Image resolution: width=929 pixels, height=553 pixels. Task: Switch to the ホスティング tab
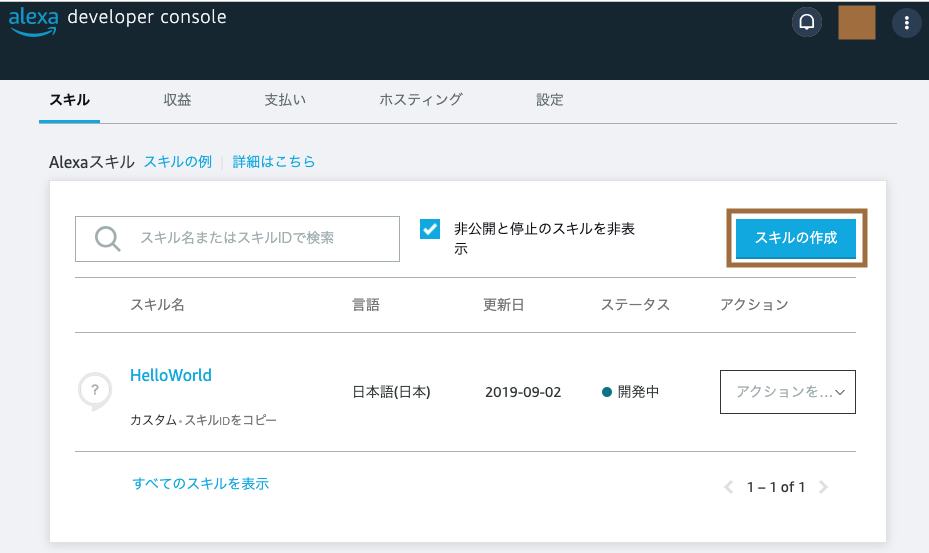421,100
